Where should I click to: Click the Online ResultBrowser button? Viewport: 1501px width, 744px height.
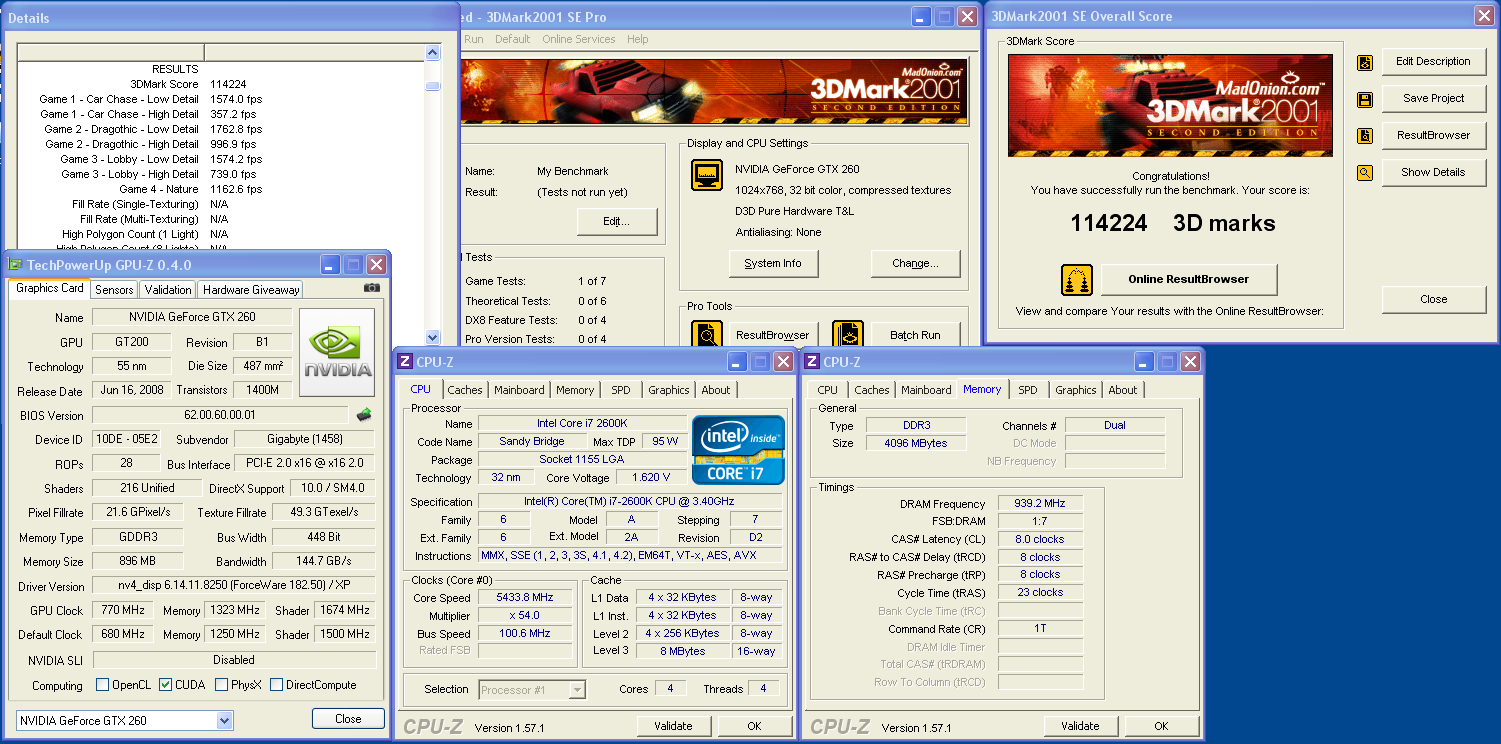click(x=1189, y=279)
